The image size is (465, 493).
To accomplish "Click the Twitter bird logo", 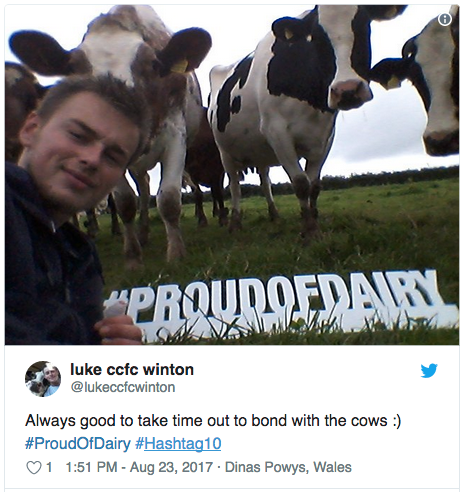I will [429, 371].
